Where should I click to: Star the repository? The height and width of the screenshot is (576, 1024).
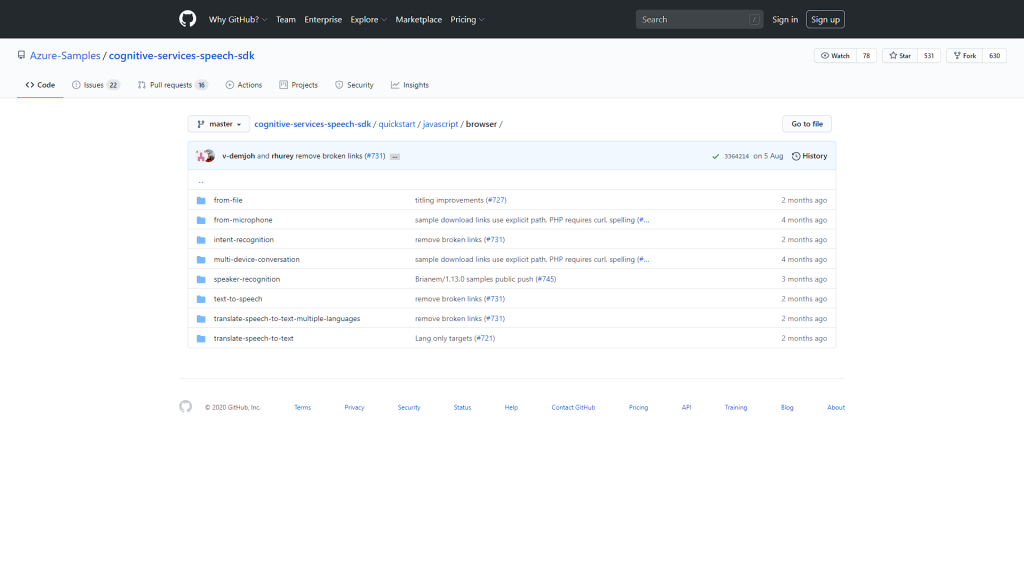900,56
